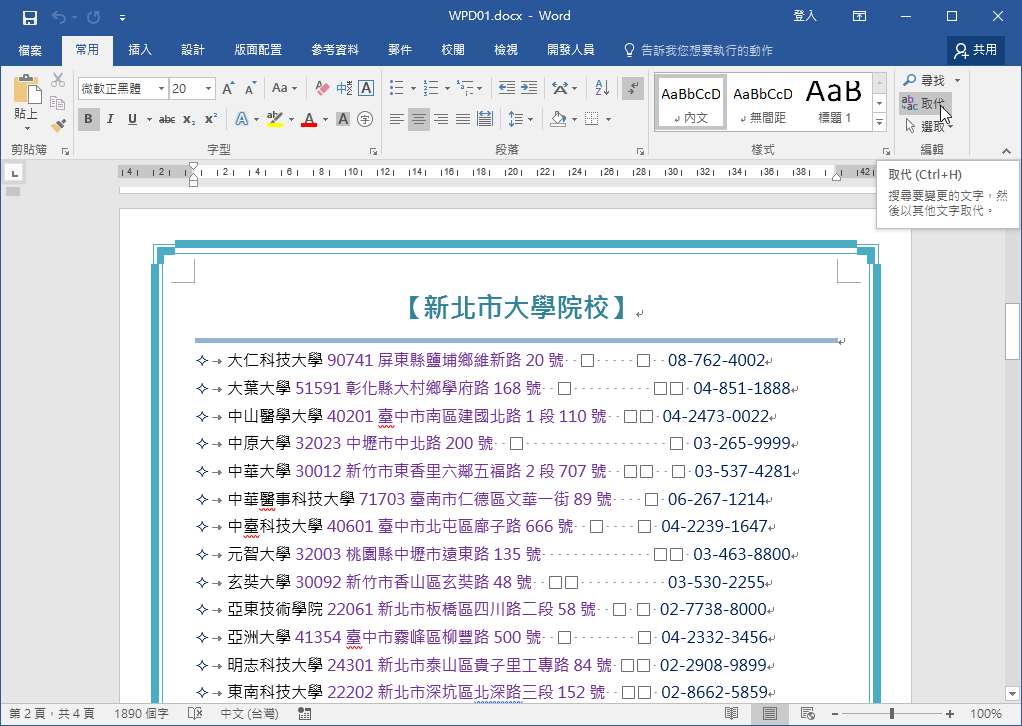Image resolution: width=1022 pixels, height=726 pixels.
Task: Switch to the 參考資料 tab
Action: pyautogui.click(x=335, y=50)
